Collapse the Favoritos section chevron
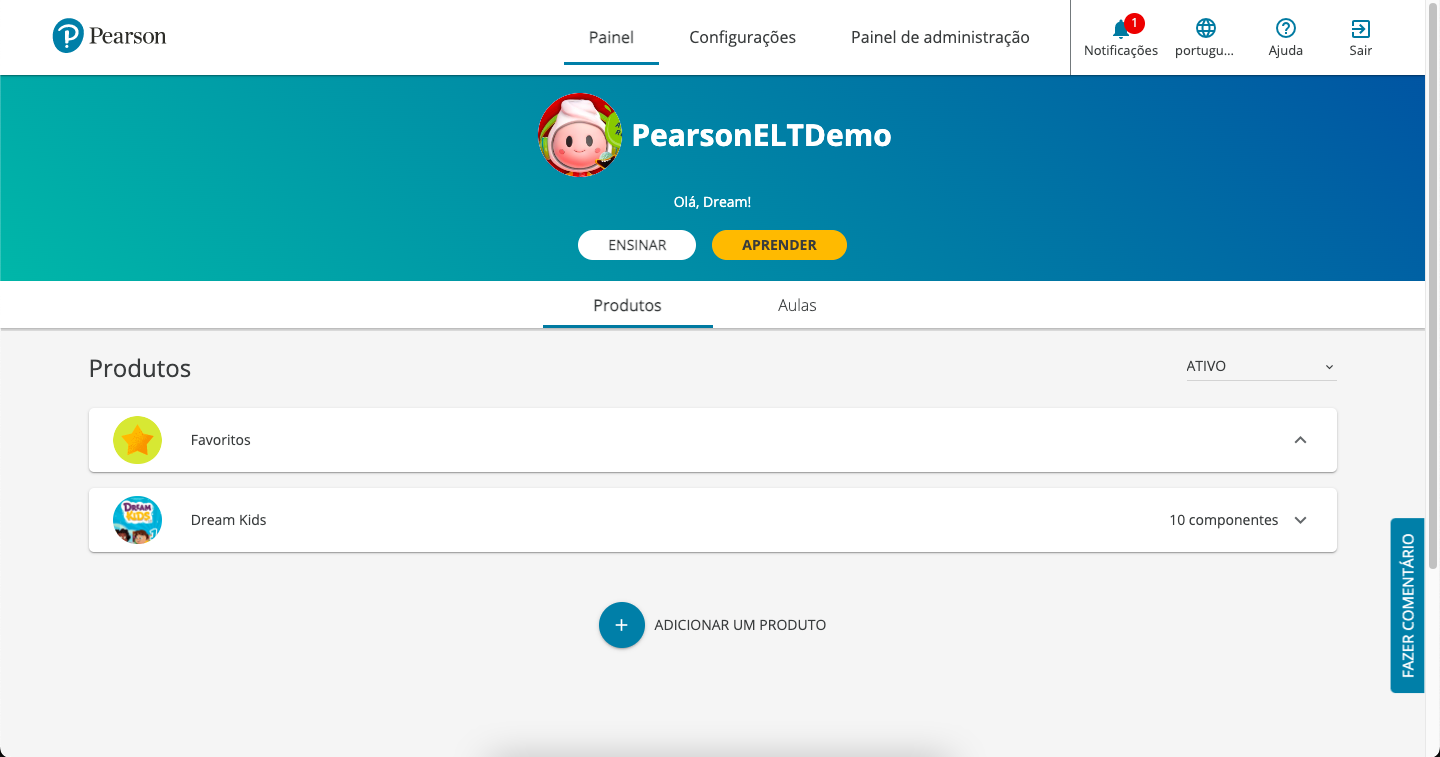The width and height of the screenshot is (1440, 757). pyautogui.click(x=1300, y=440)
